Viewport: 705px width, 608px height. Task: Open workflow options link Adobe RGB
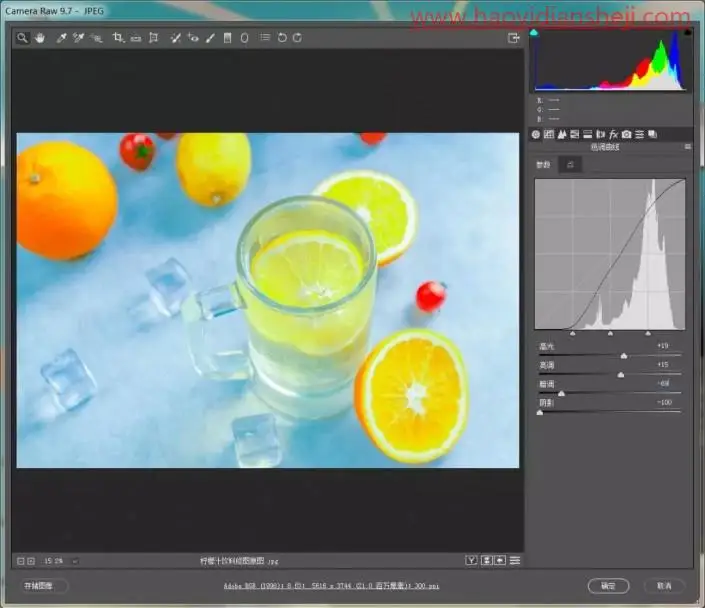331,586
